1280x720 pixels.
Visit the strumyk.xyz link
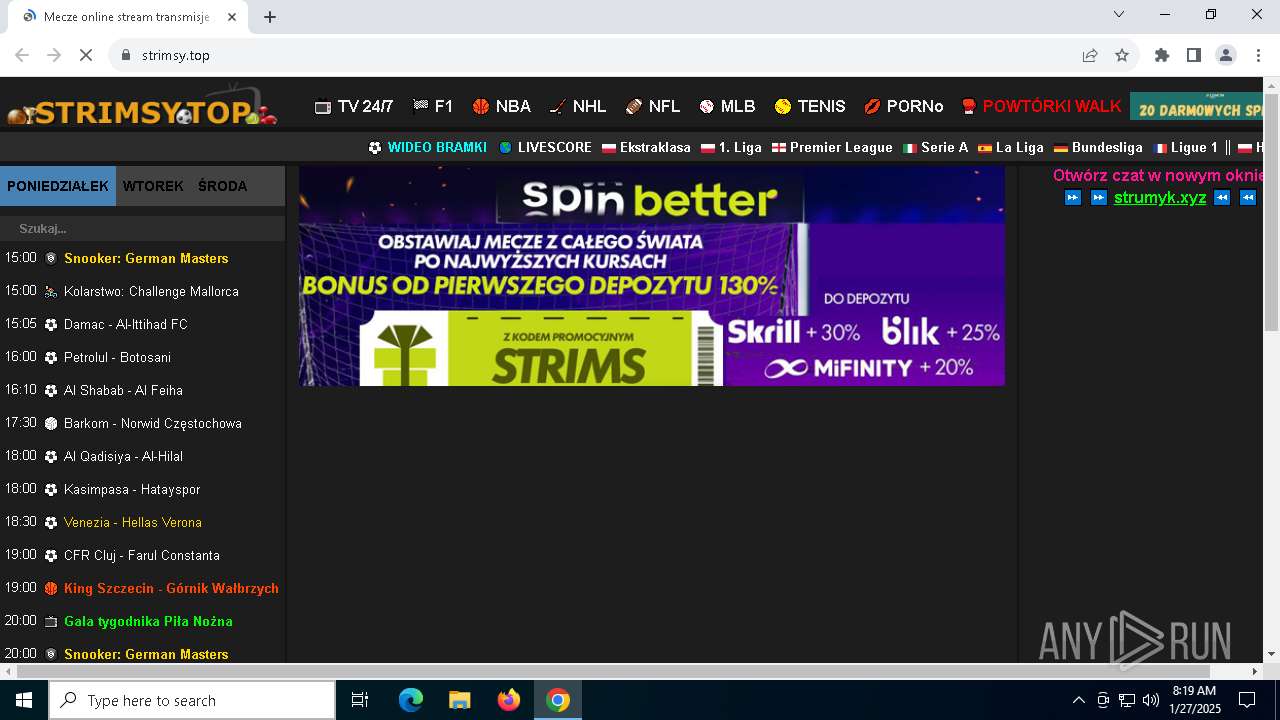pos(1160,198)
